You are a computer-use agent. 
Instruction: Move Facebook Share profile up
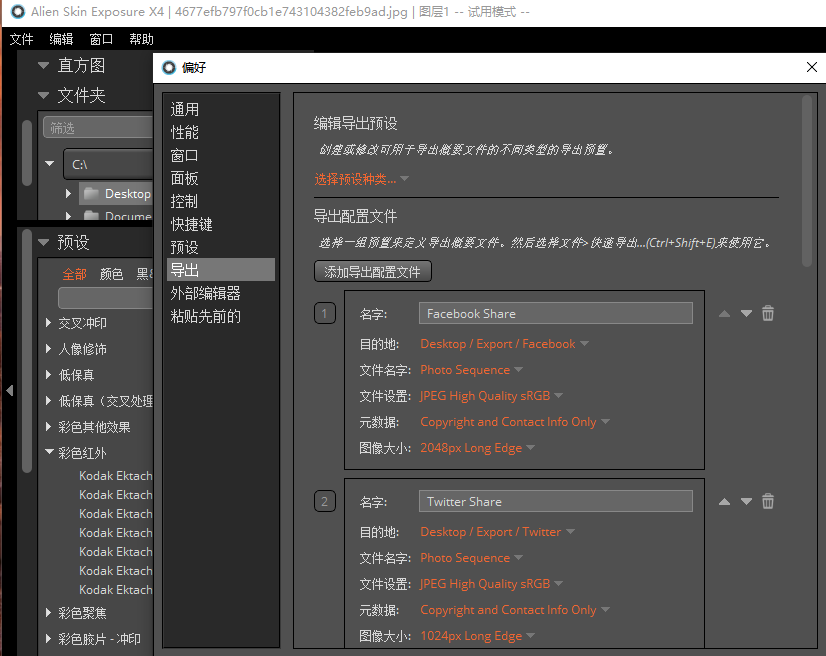(724, 313)
